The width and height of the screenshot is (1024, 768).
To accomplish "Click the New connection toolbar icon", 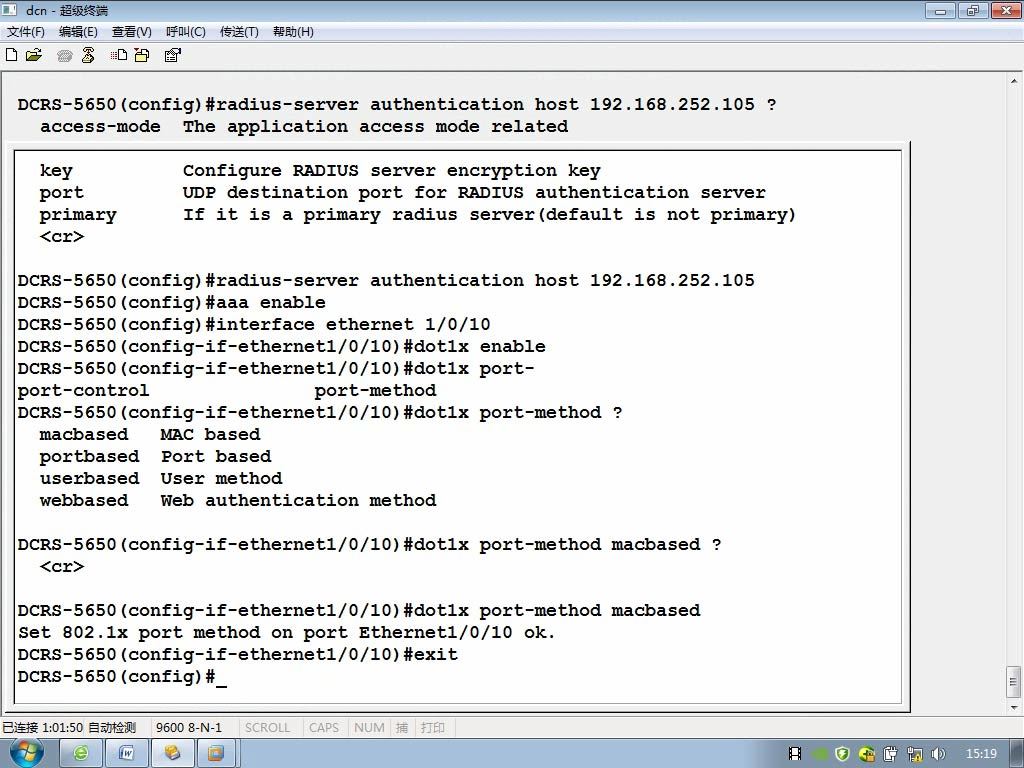I will 11,56.
